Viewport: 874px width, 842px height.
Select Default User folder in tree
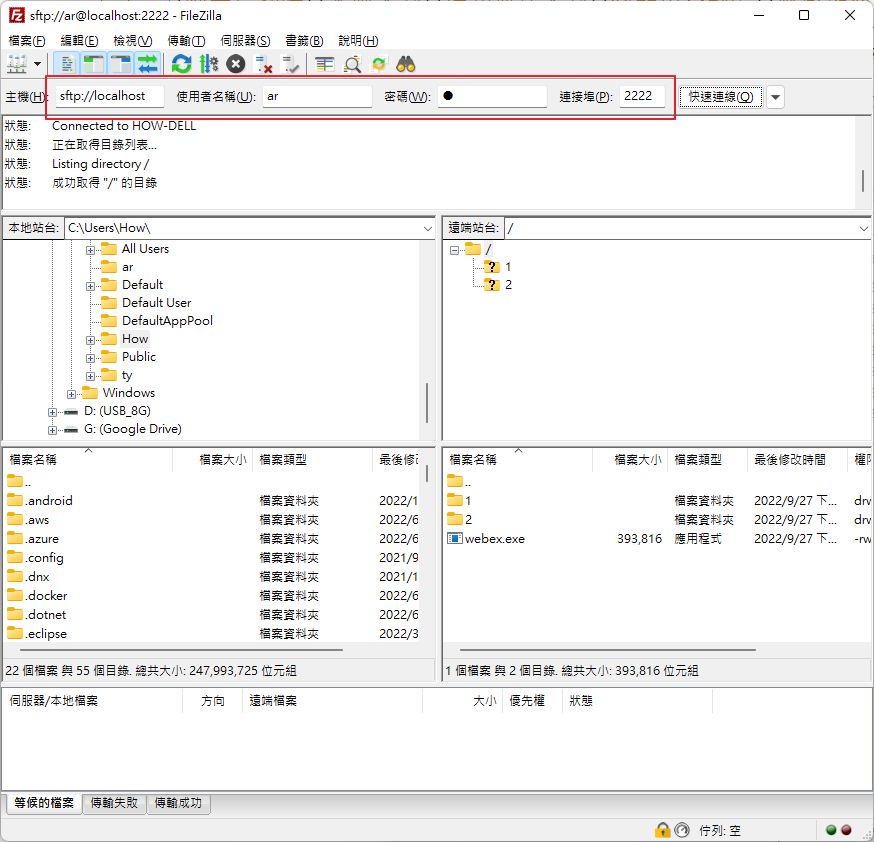pyautogui.click(x=157, y=303)
